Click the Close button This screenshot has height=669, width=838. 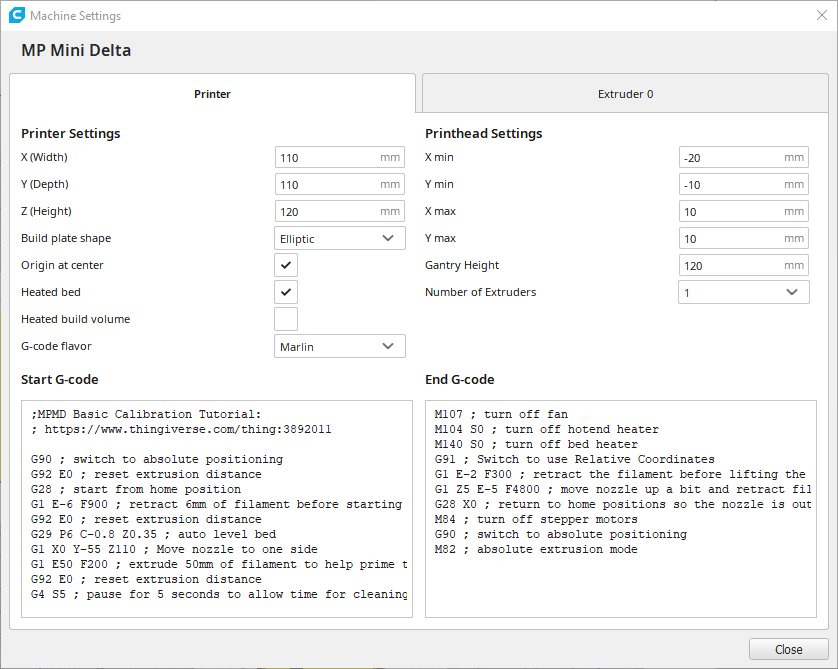788,649
